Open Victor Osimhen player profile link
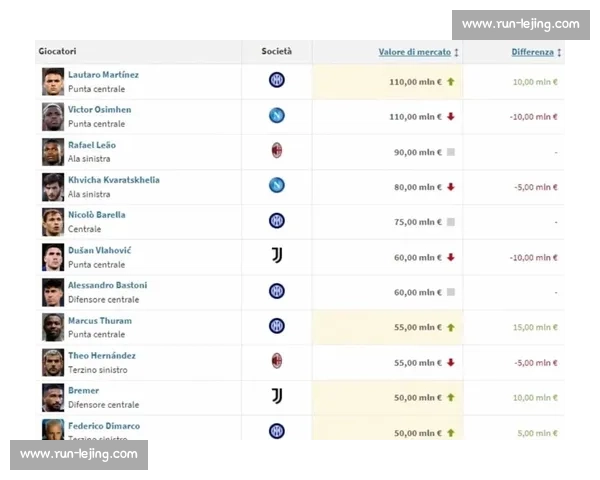The image size is (600, 480). [99, 110]
